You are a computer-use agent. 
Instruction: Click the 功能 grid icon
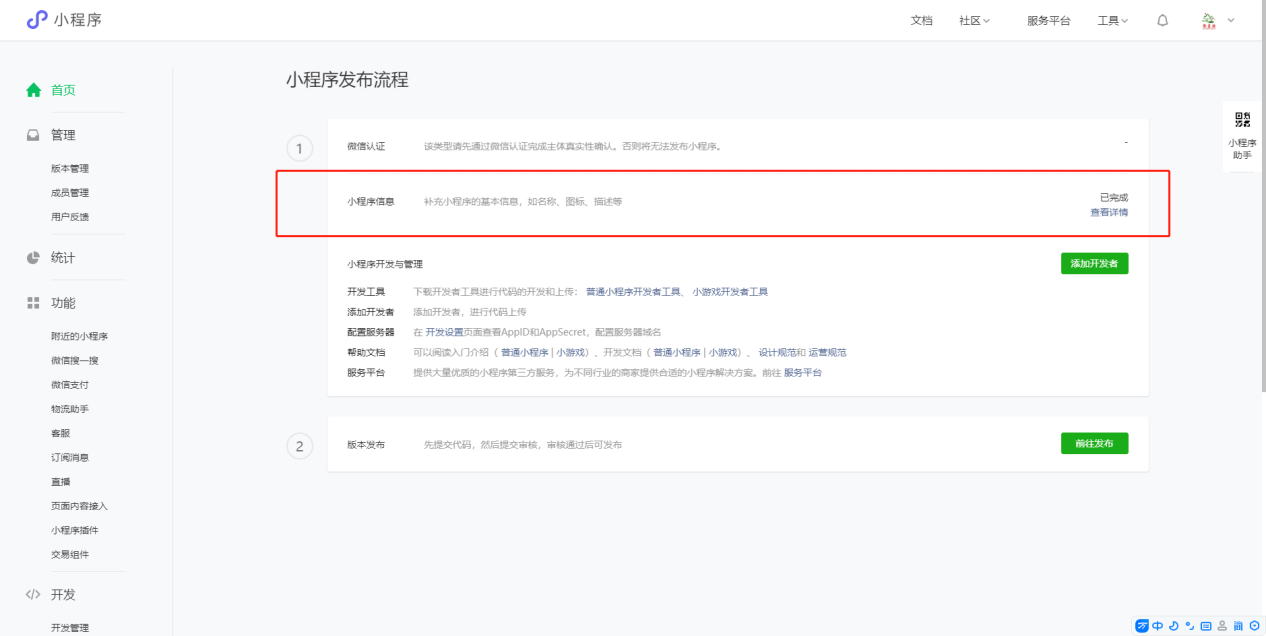click(33, 303)
